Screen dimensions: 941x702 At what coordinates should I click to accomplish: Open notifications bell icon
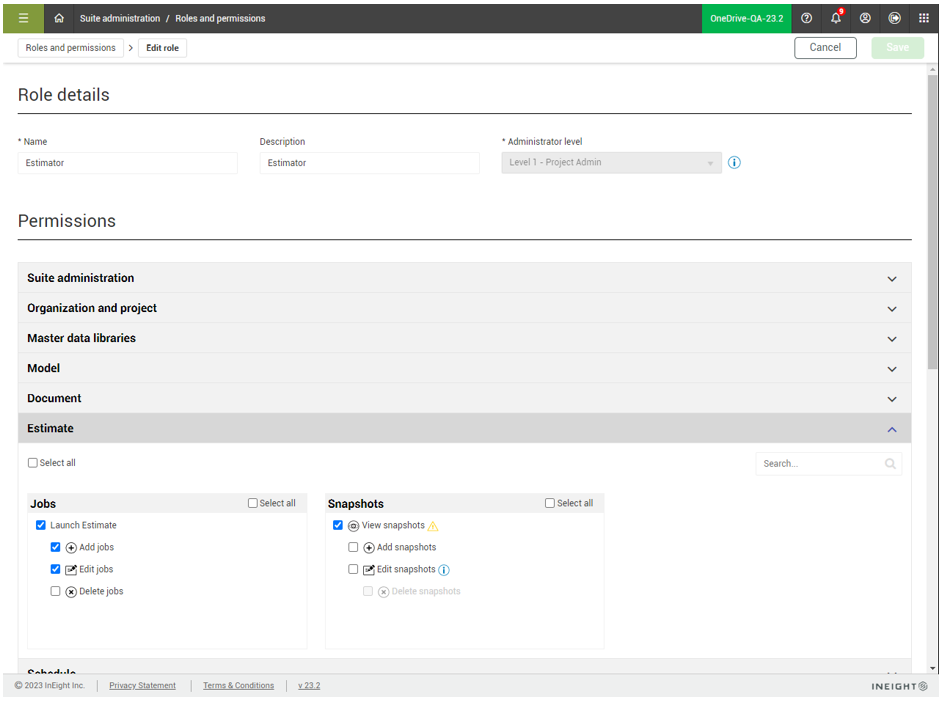tap(836, 18)
